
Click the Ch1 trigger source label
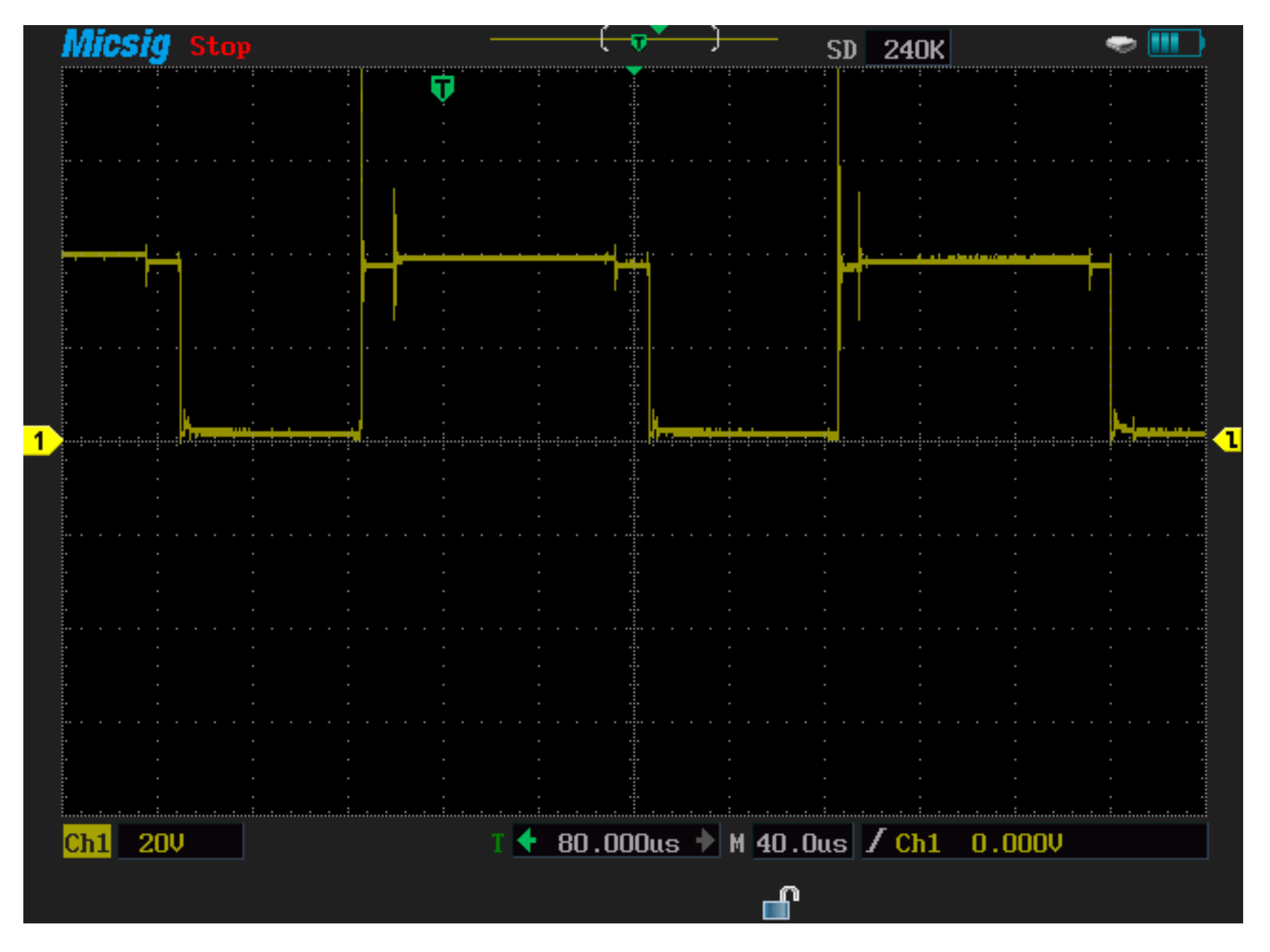point(917,843)
